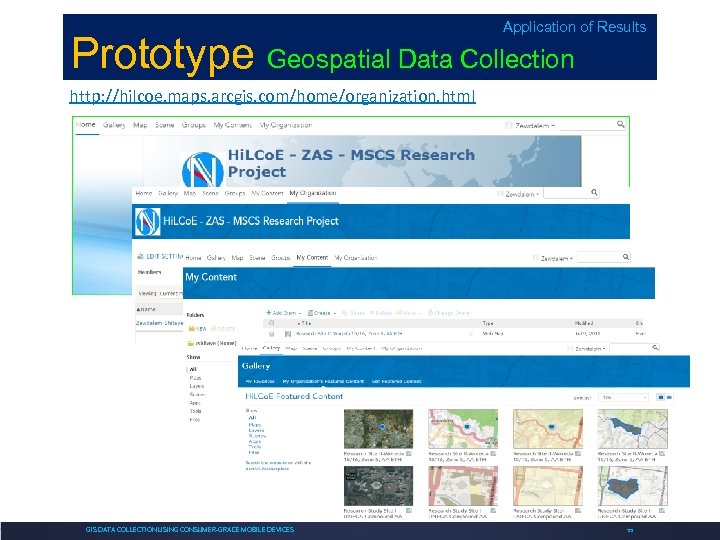
Task: Click the Share button in the My Content toolbar
Action: pos(353,313)
